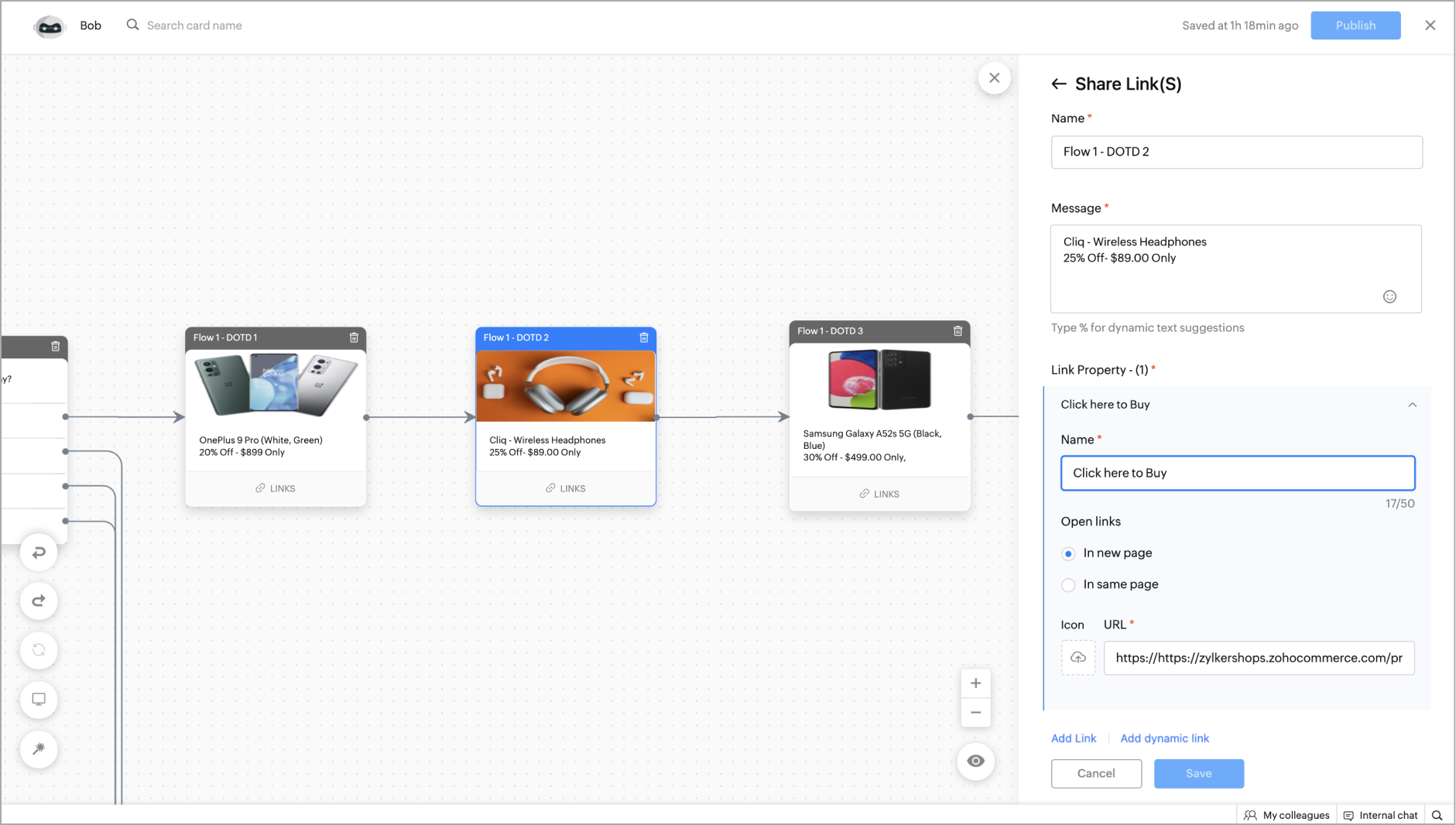Click the Cancel button
The height and width of the screenshot is (825, 1456).
1096,774
